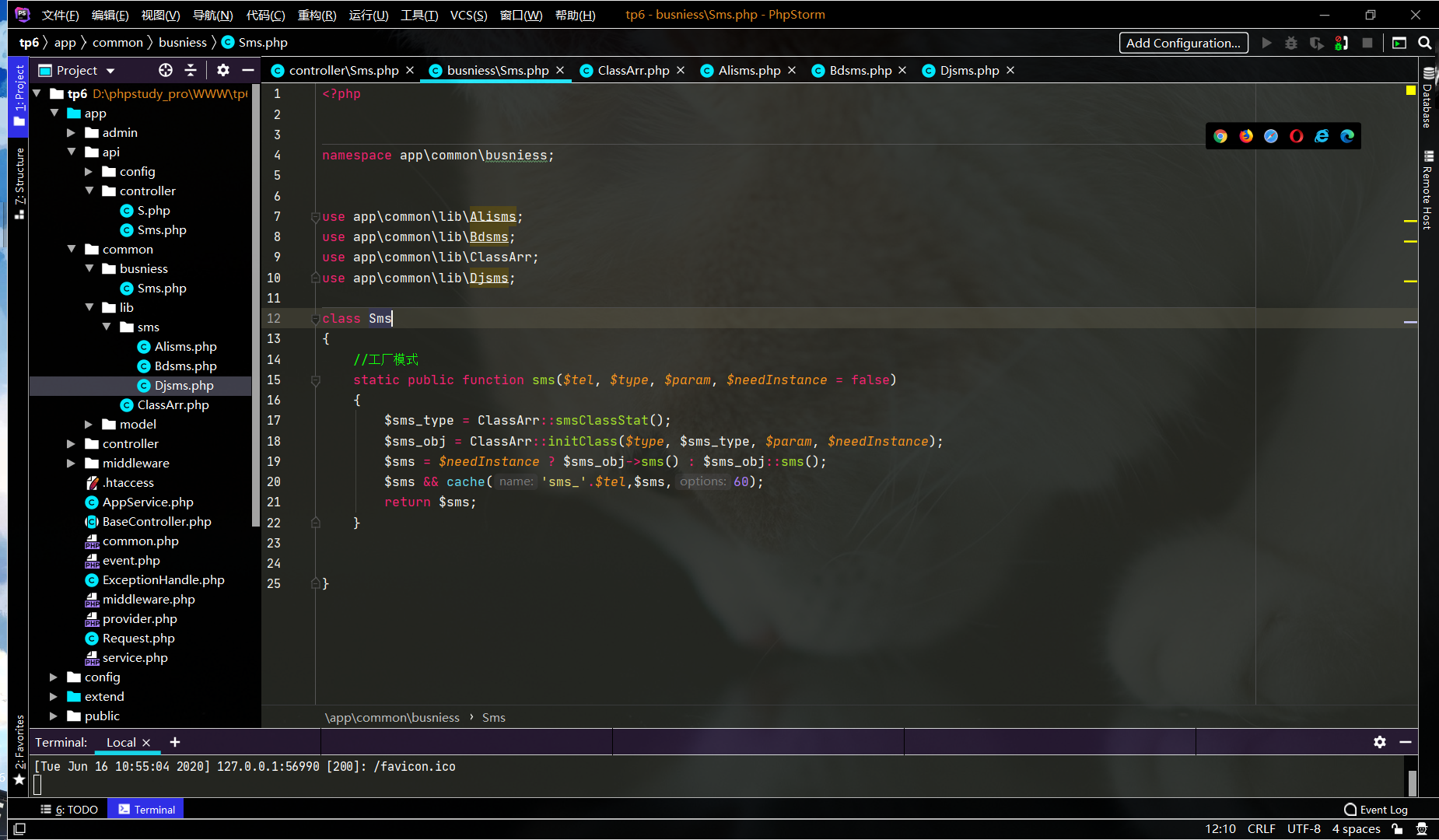Click locate target icon in Project panel
This screenshot has width=1439, height=840.
pyautogui.click(x=166, y=70)
